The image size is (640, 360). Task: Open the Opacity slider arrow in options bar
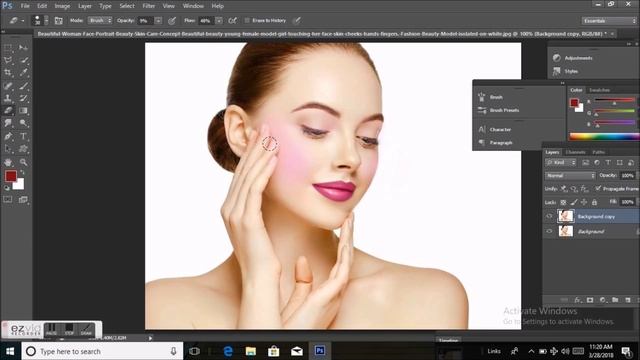(158, 20)
